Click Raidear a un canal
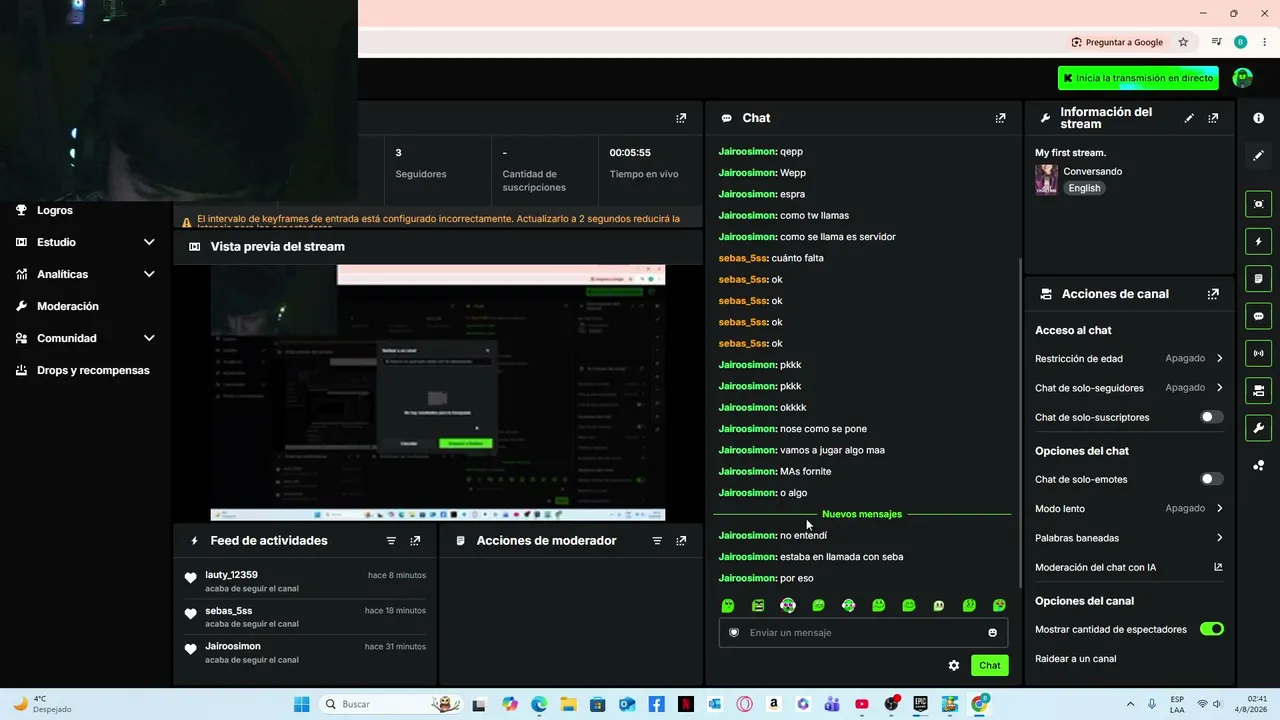This screenshot has width=1280, height=720. [1075, 658]
